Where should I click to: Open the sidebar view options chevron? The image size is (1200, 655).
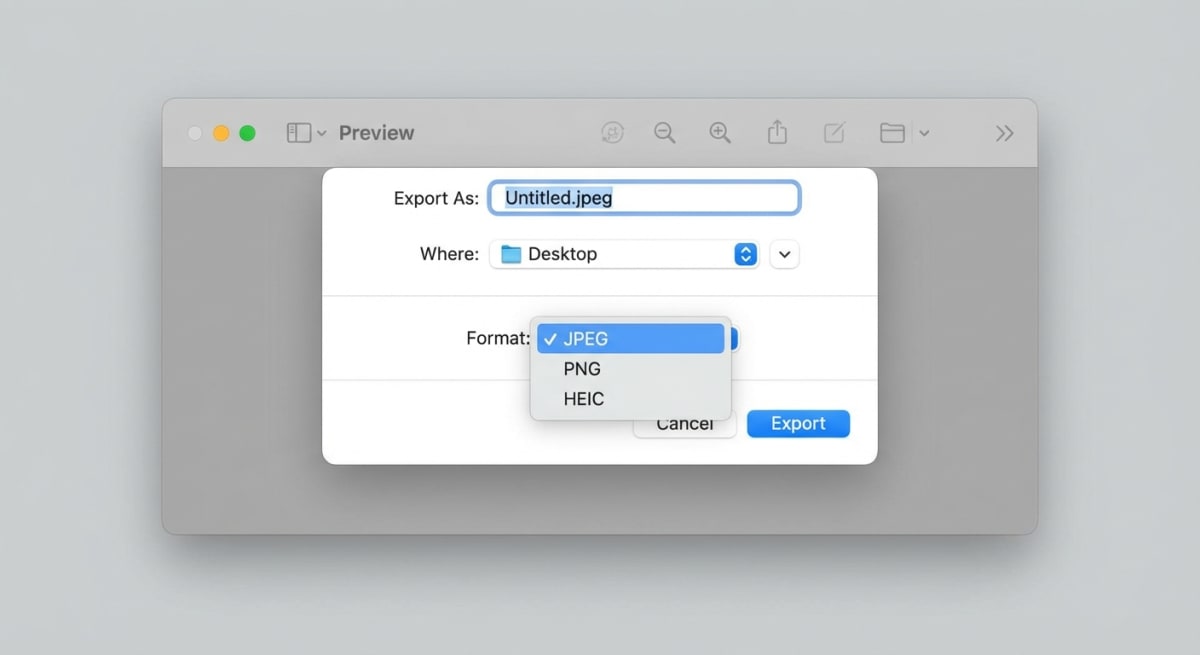(x=321, y=132)
